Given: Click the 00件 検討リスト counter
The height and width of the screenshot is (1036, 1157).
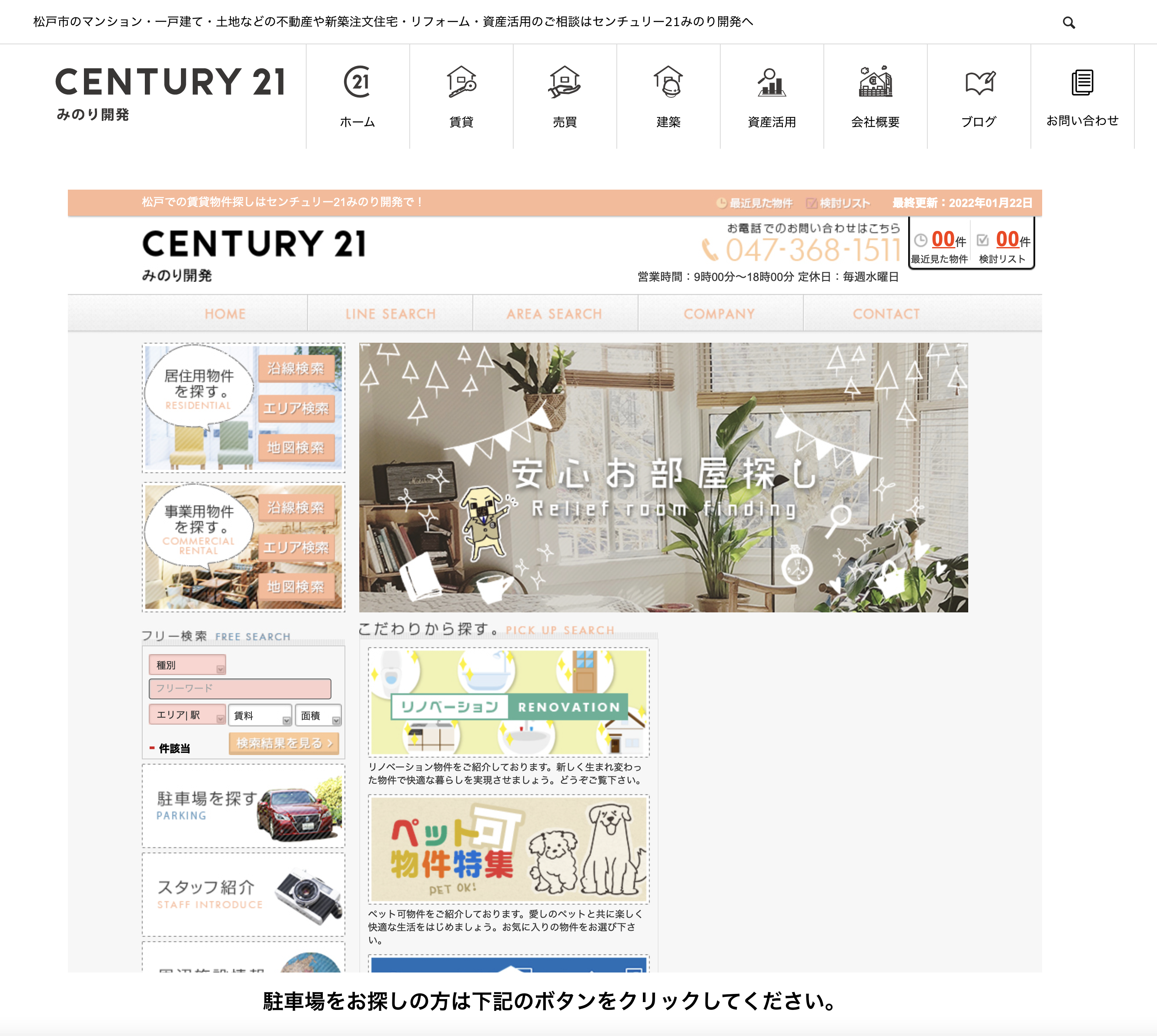Looking at the screenshot, I should pos(1003,246).
